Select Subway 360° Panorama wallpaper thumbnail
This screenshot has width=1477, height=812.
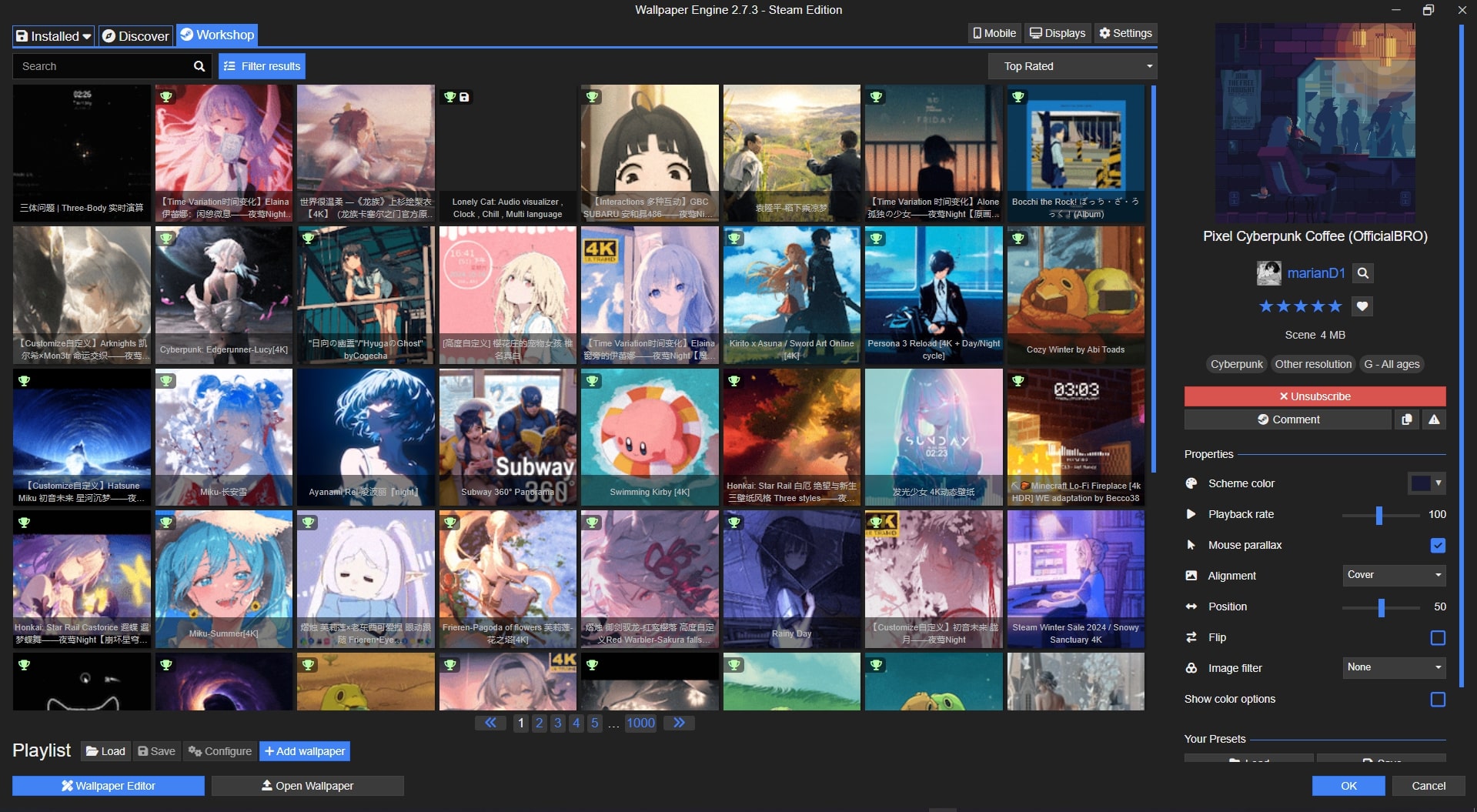click(x=507, y=437)
